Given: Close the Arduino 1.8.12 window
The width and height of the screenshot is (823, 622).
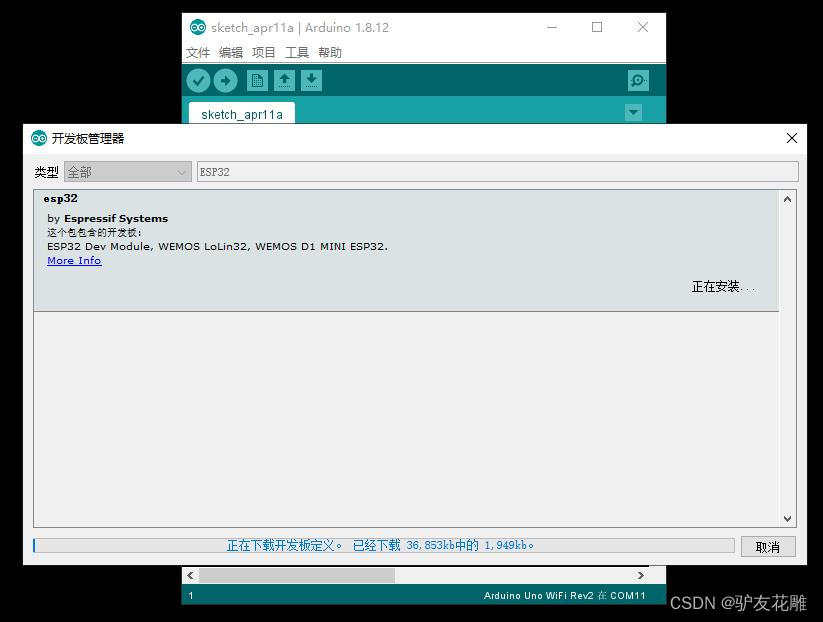Looking at the screenshot, I should [643, 27].
